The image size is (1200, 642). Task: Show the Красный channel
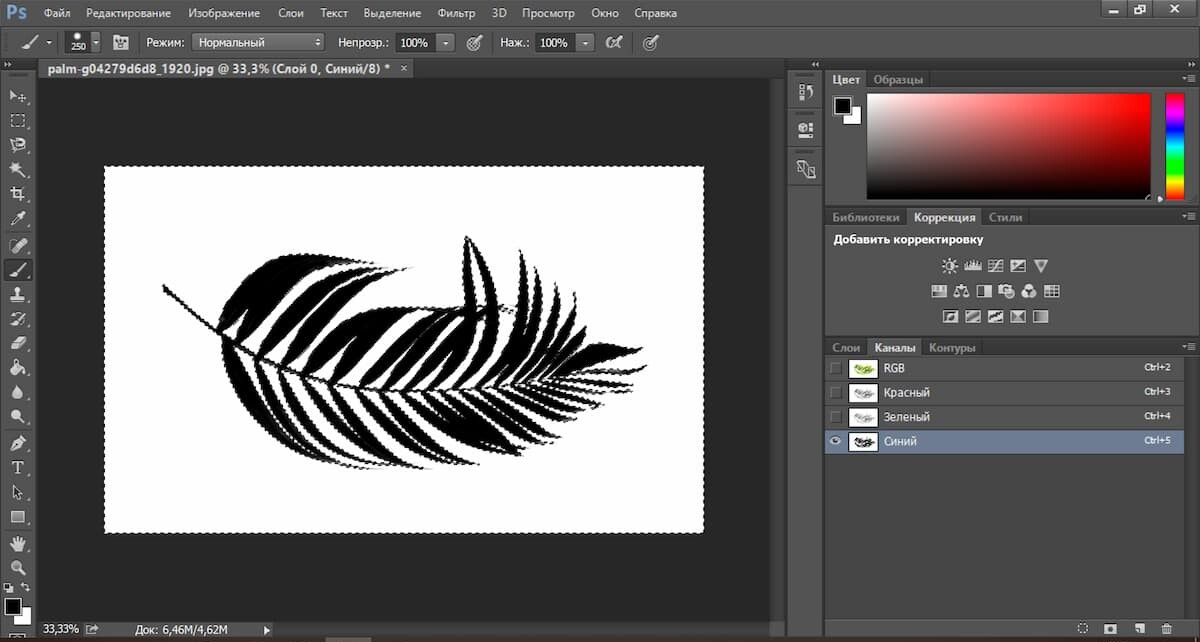click(836, 392)
